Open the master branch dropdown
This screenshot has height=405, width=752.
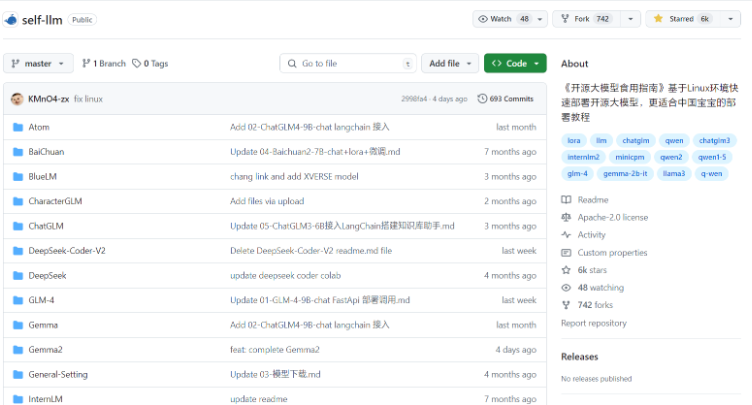[x=38, y=63]
